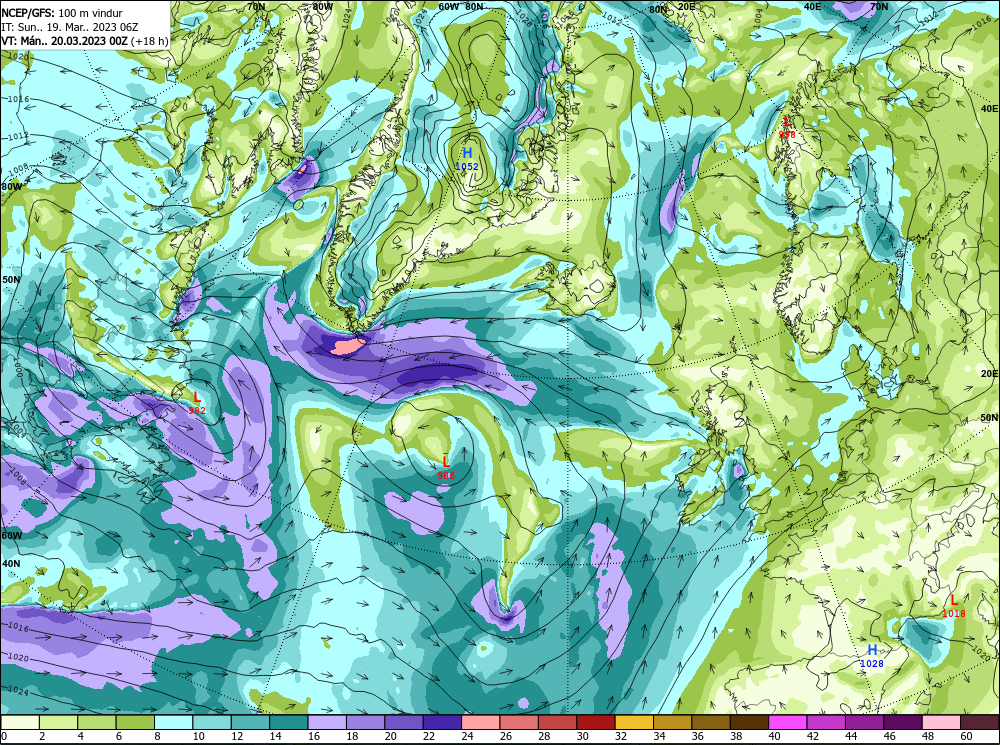Select the 14–16 dark teal legend swatch
Image resolution: width=1000 pixels, height=745 pixels.
[x=289, y=722]
